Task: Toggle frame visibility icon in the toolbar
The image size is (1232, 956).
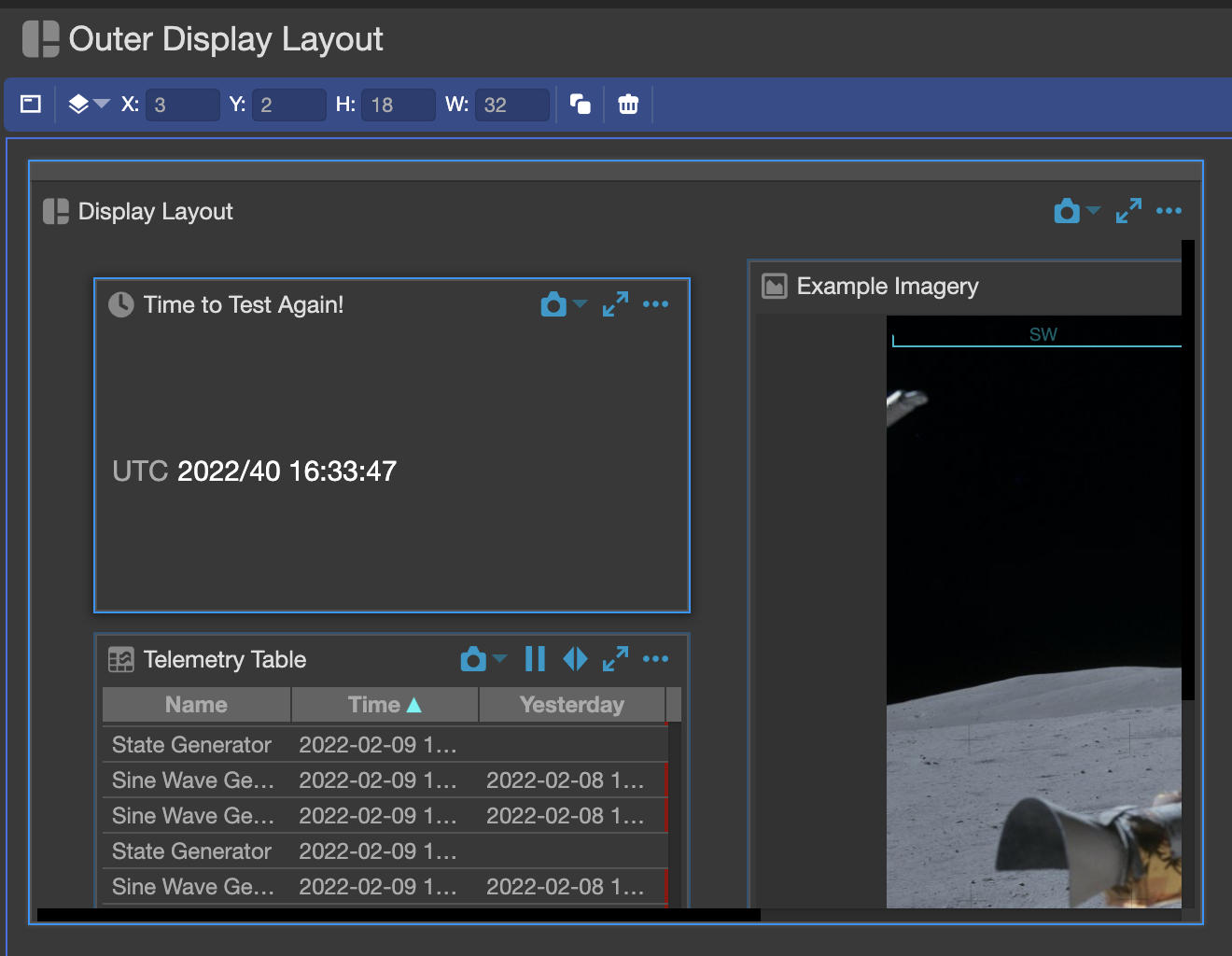Action: [30, 104]
